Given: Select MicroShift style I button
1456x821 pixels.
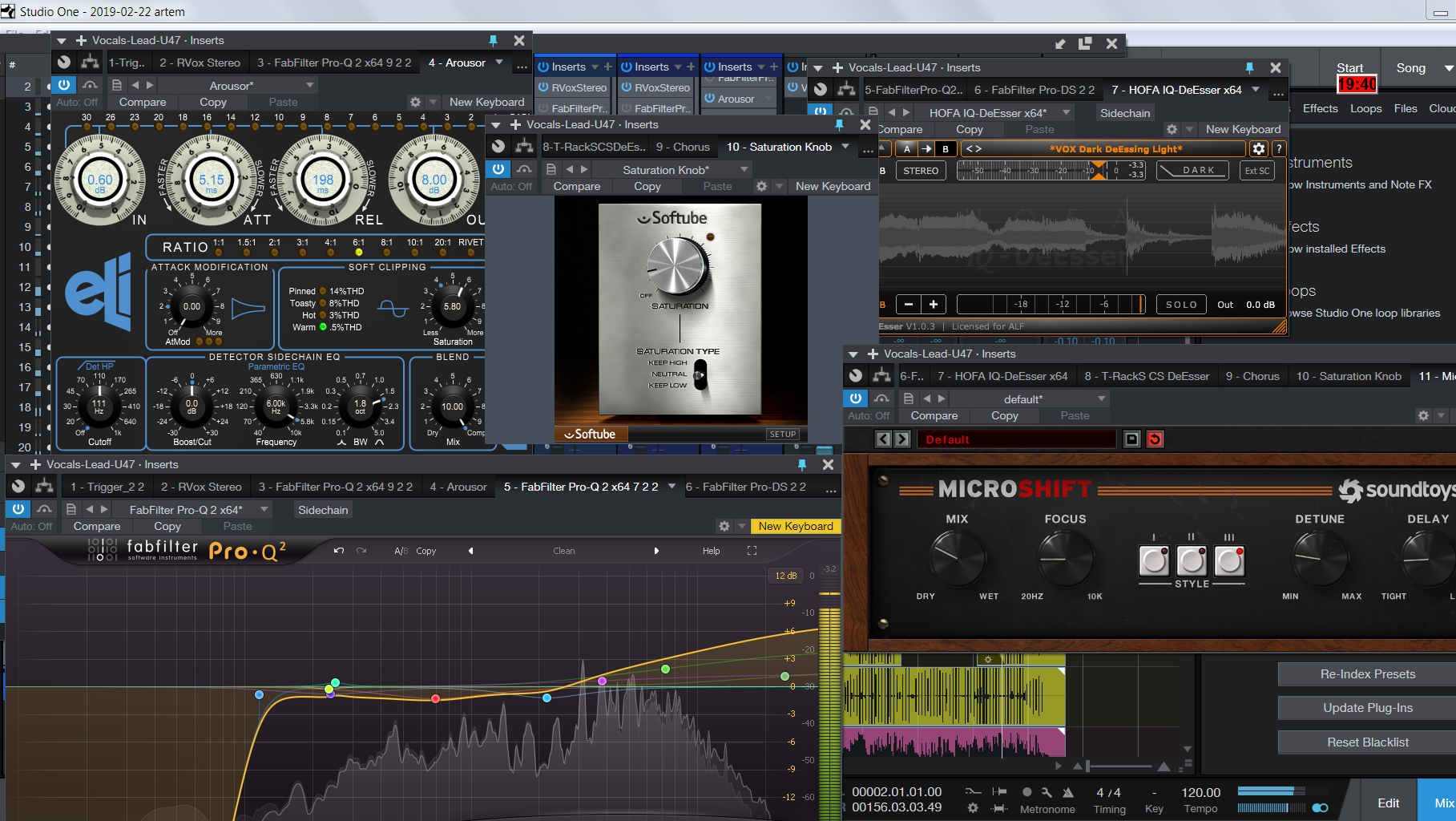Looking at the screenshot, I should pyautogui.click(x=1154, y=561).
